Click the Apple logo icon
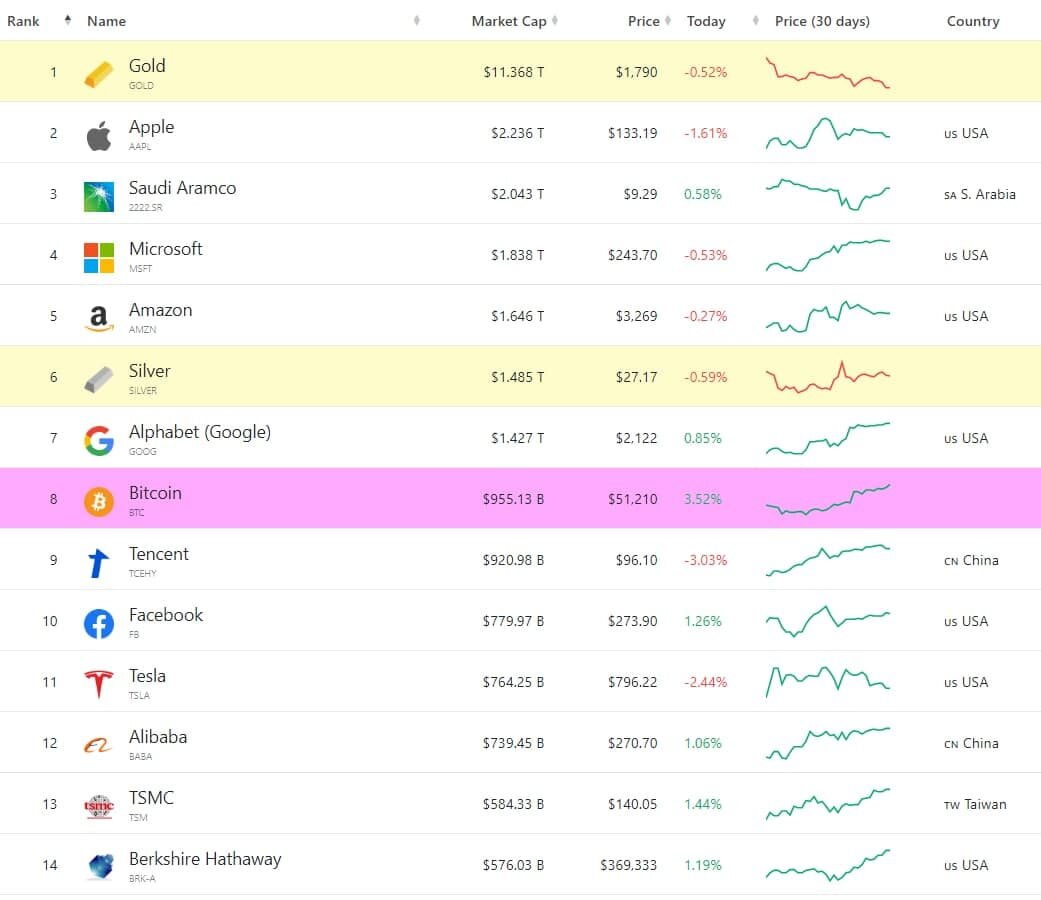The image size is (1041, 900). point(98,135)
